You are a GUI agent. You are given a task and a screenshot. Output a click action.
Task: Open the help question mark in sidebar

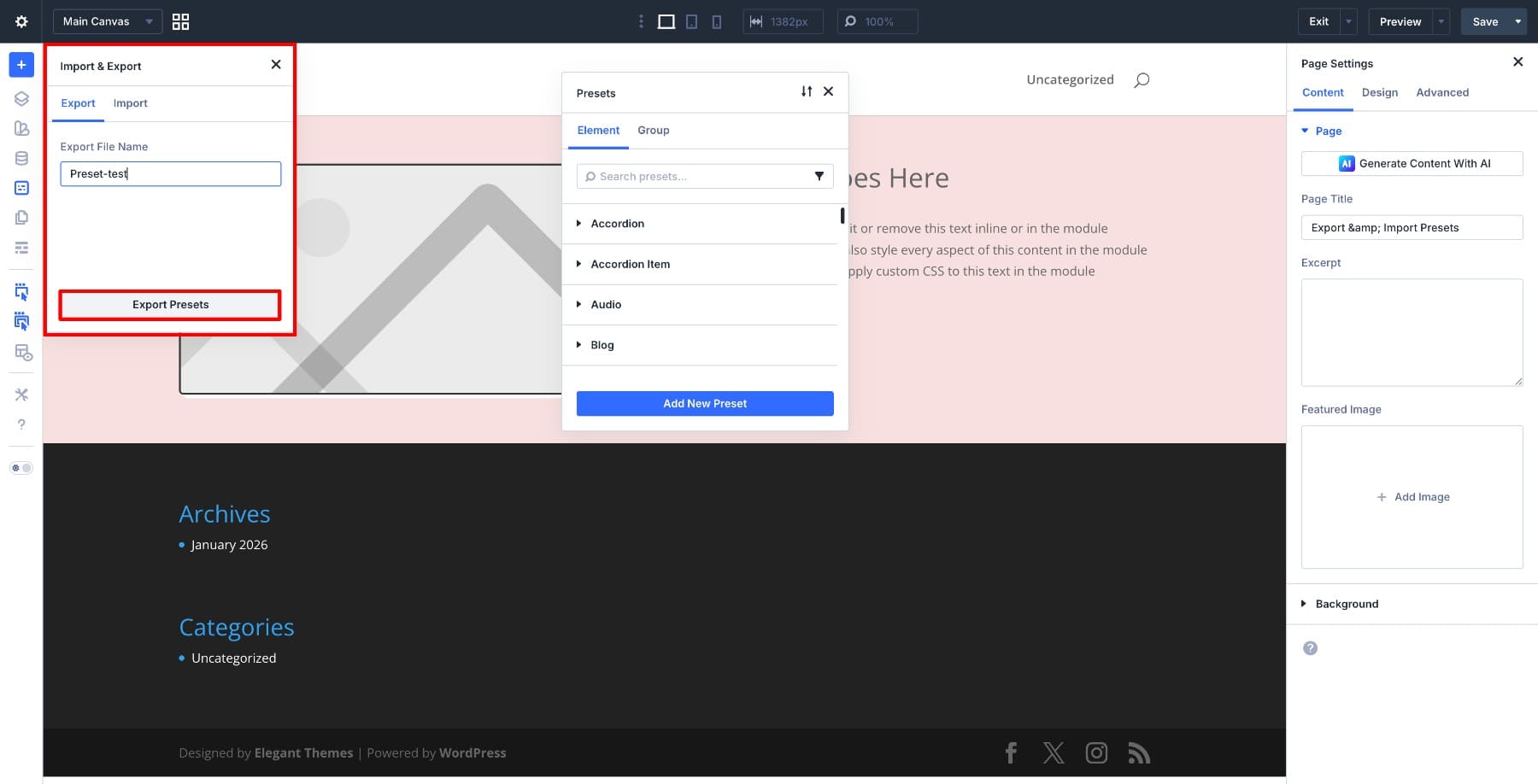(x=21, y=424)
